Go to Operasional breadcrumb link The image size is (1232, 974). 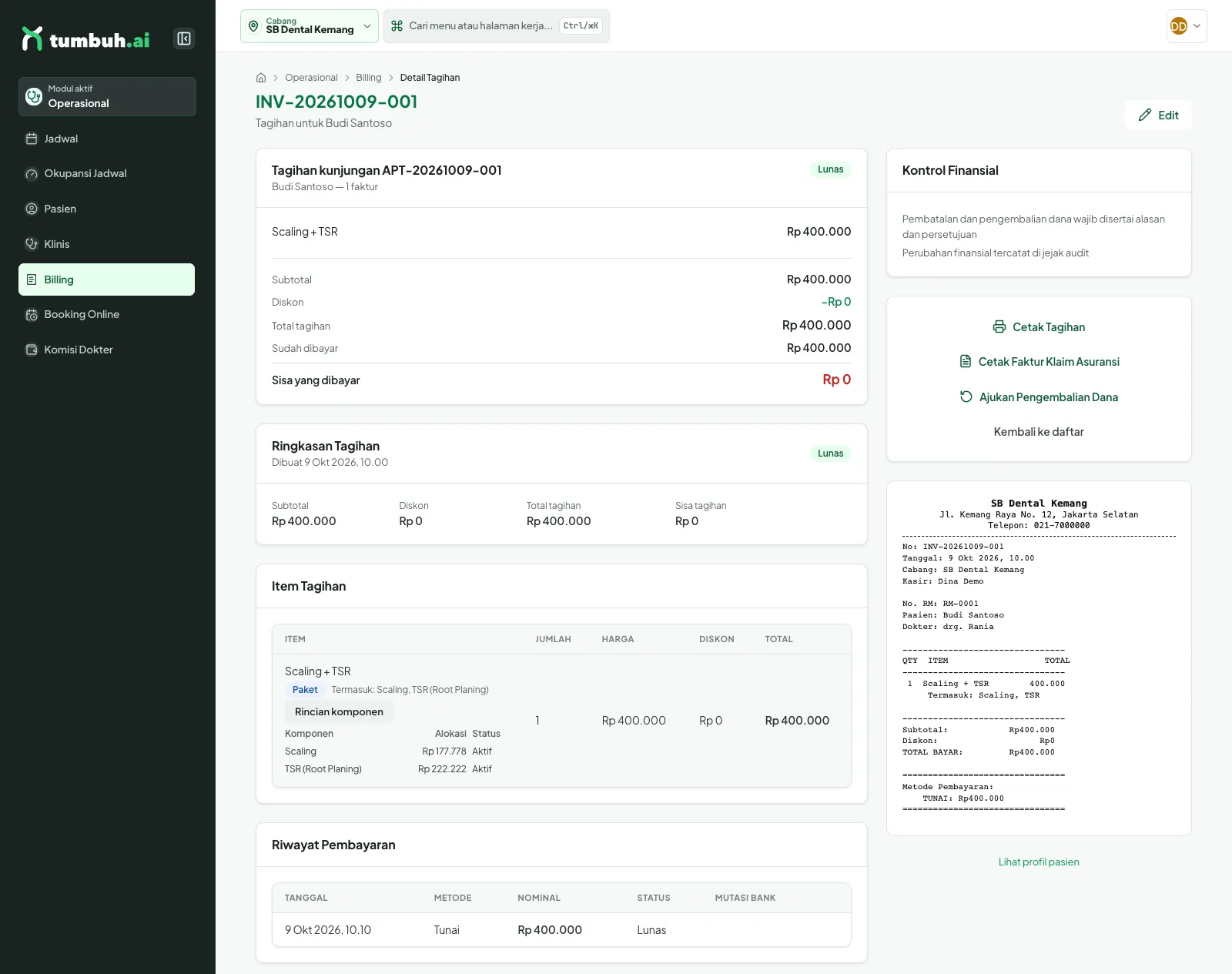pos(311,78)
